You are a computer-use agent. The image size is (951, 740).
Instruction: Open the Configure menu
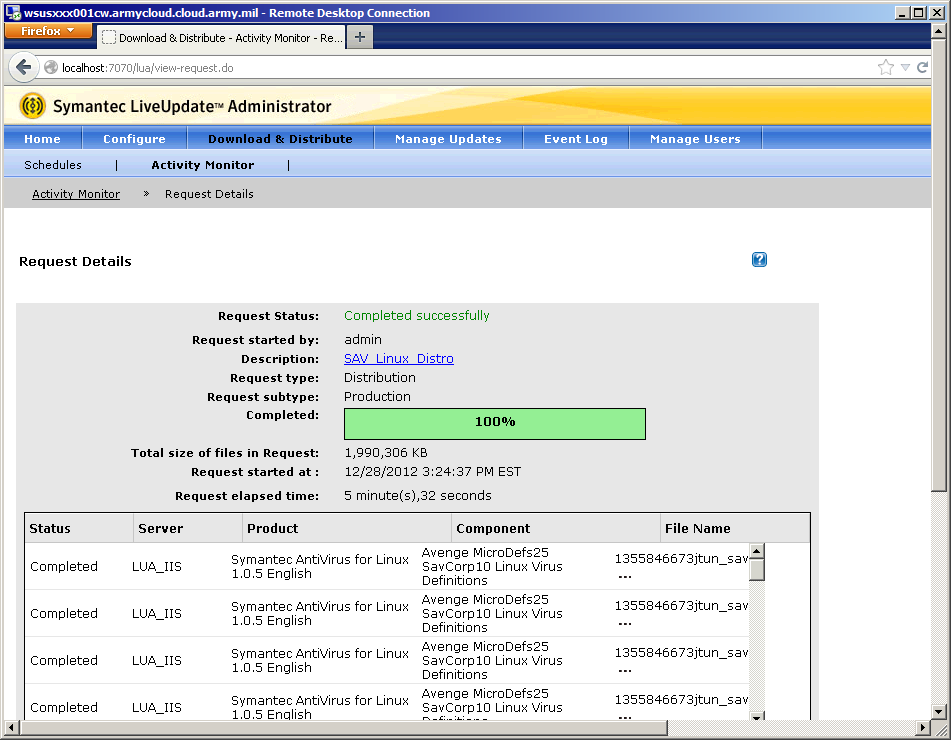click(x=134, y=139)
